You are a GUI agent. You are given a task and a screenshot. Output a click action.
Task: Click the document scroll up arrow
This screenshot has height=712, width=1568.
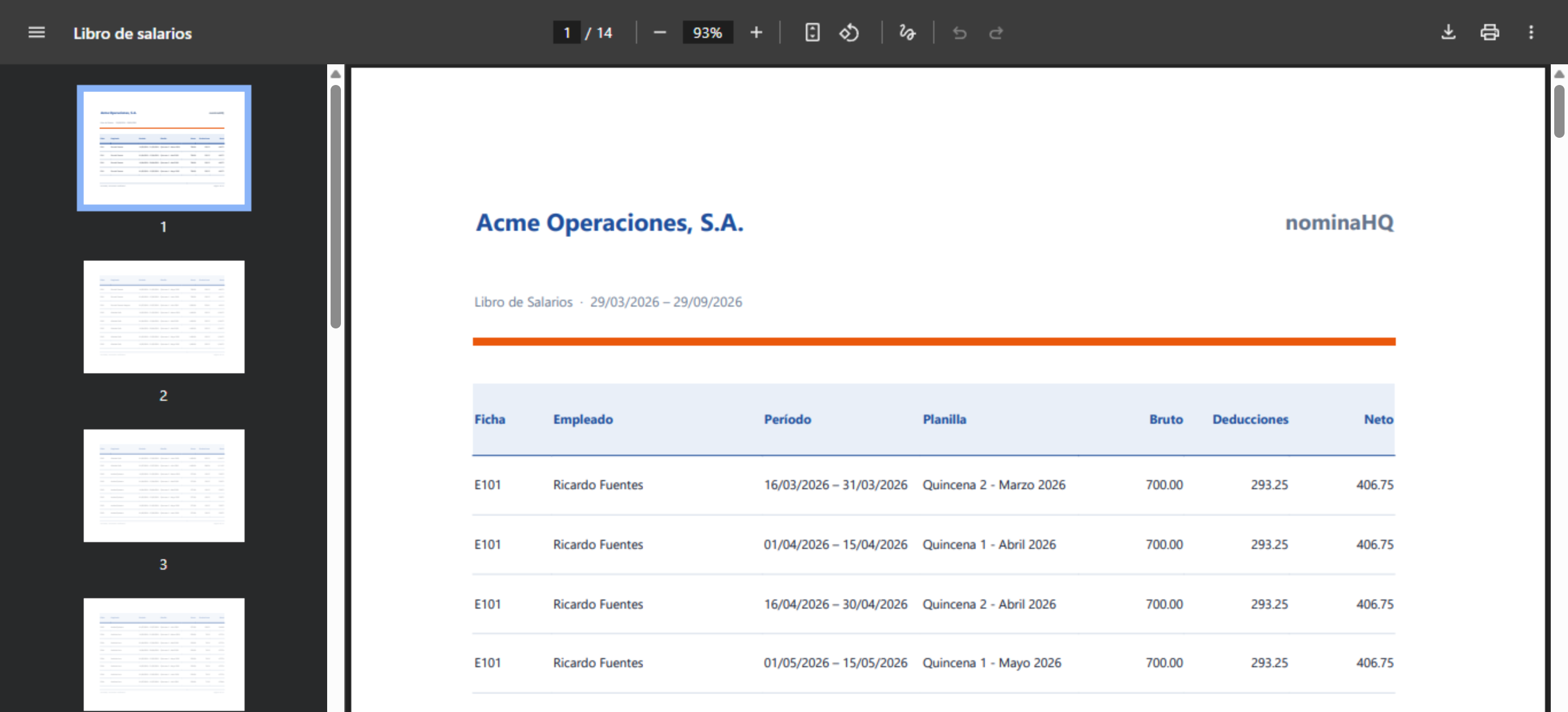pos(1559,73)
